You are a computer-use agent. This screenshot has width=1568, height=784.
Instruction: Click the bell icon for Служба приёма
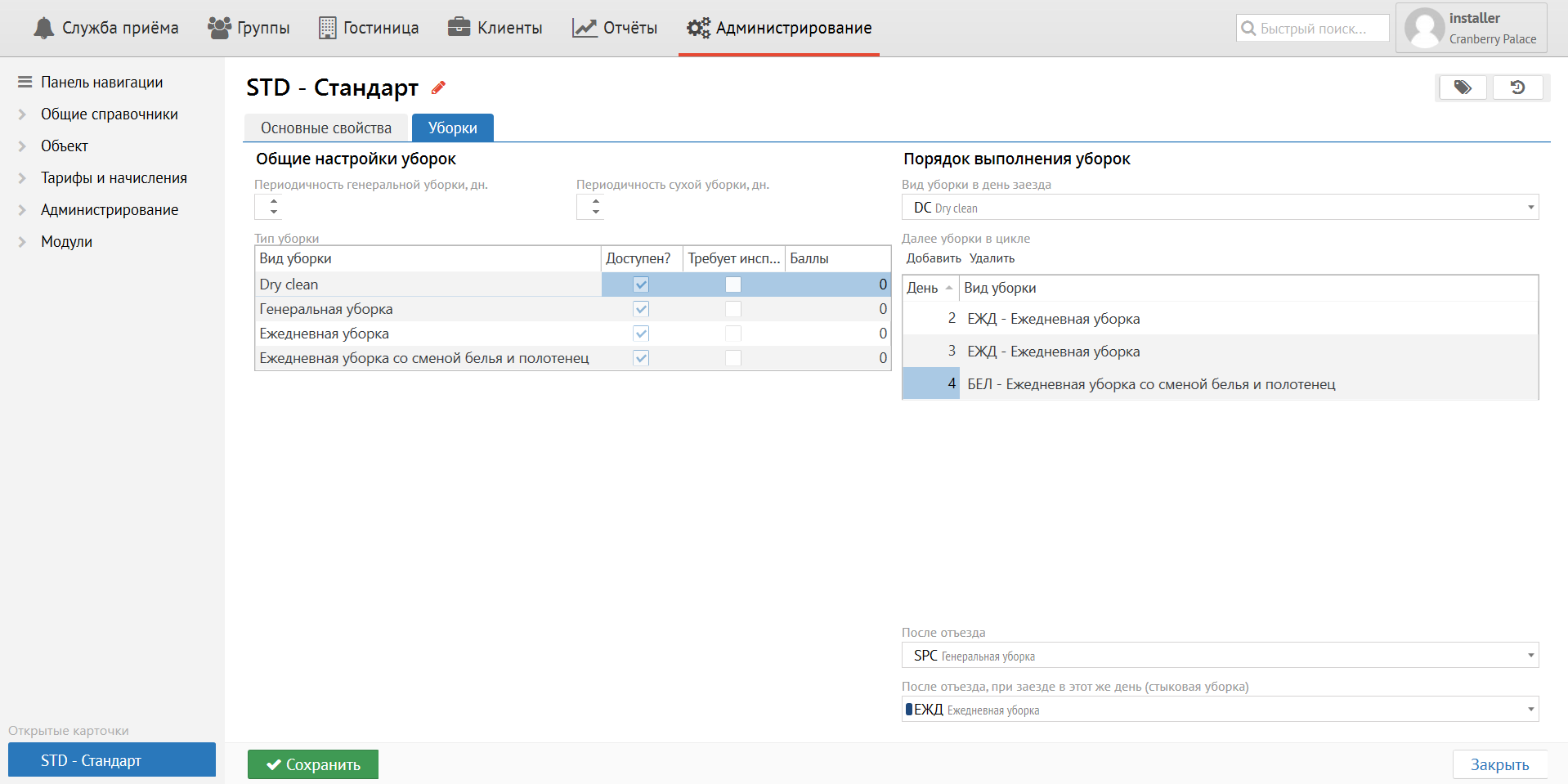point(43,28)
